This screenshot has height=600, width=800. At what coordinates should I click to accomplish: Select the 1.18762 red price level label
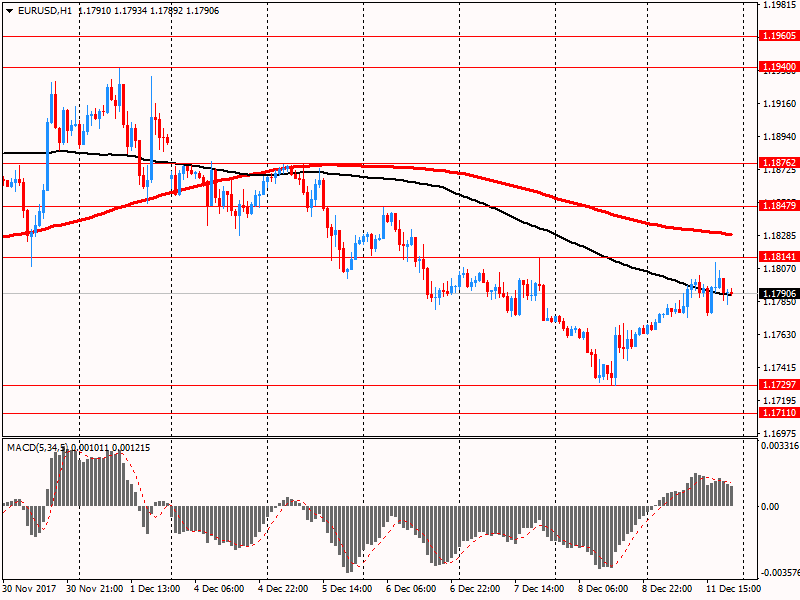coord(779,163)
